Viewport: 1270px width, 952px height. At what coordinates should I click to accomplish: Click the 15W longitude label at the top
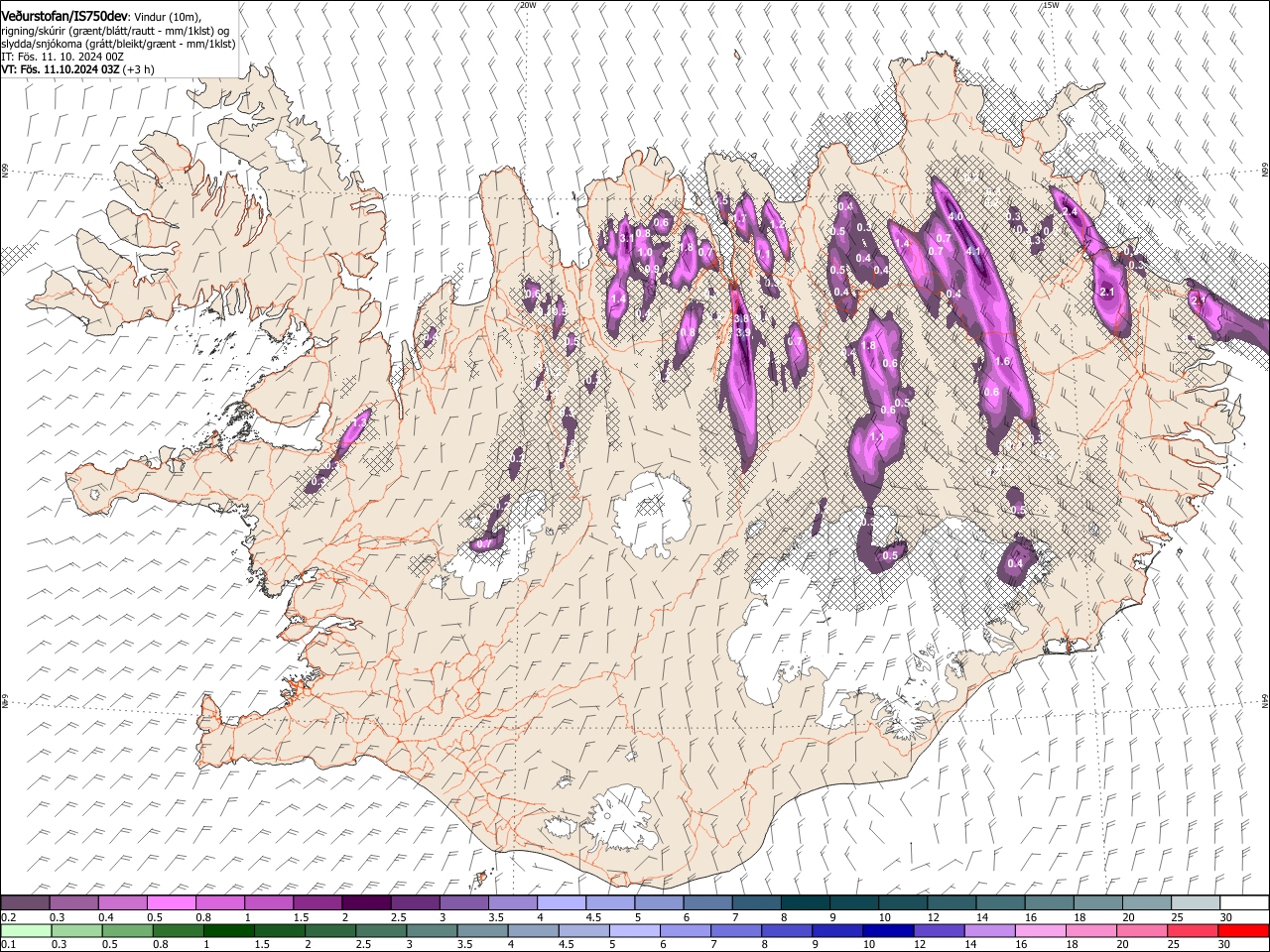tap(1050, 5)
